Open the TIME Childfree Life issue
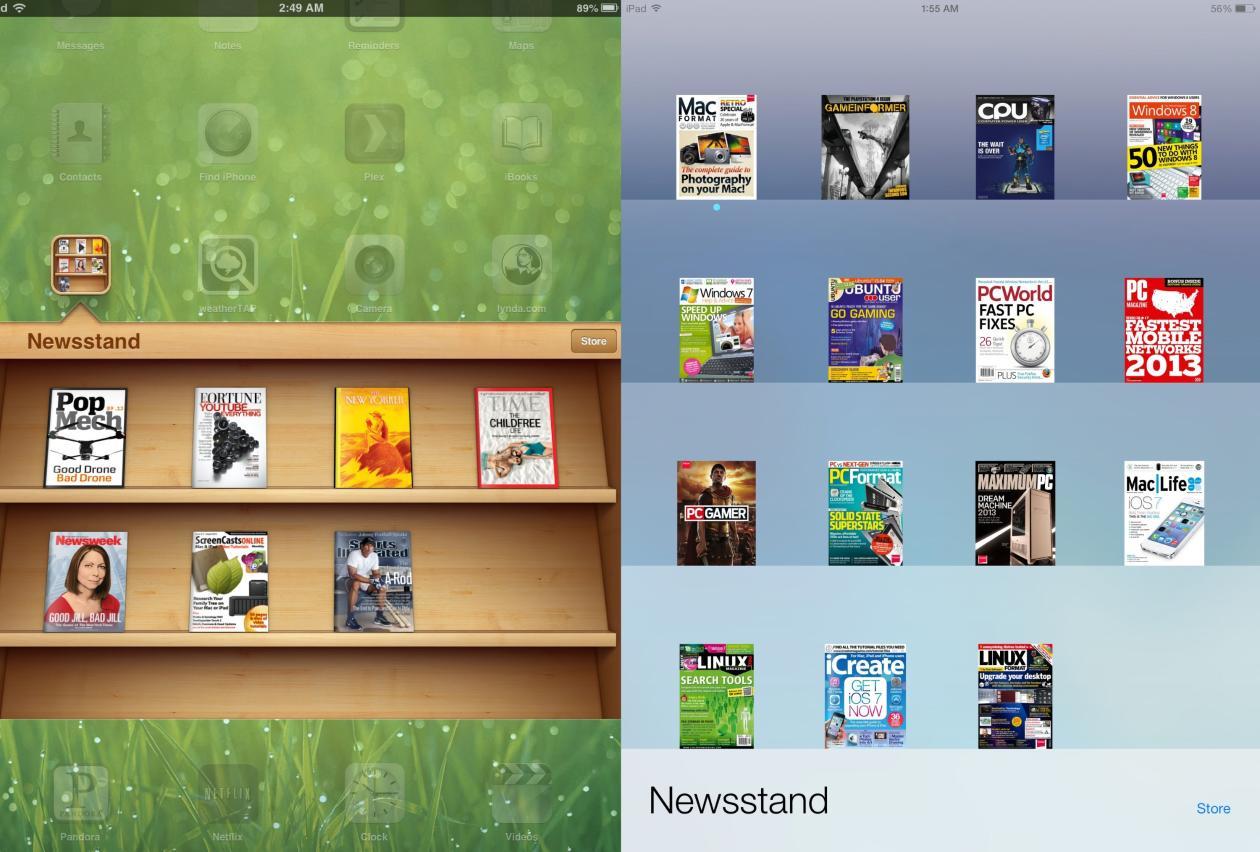Screen dimensions: 1260x852 516,438
